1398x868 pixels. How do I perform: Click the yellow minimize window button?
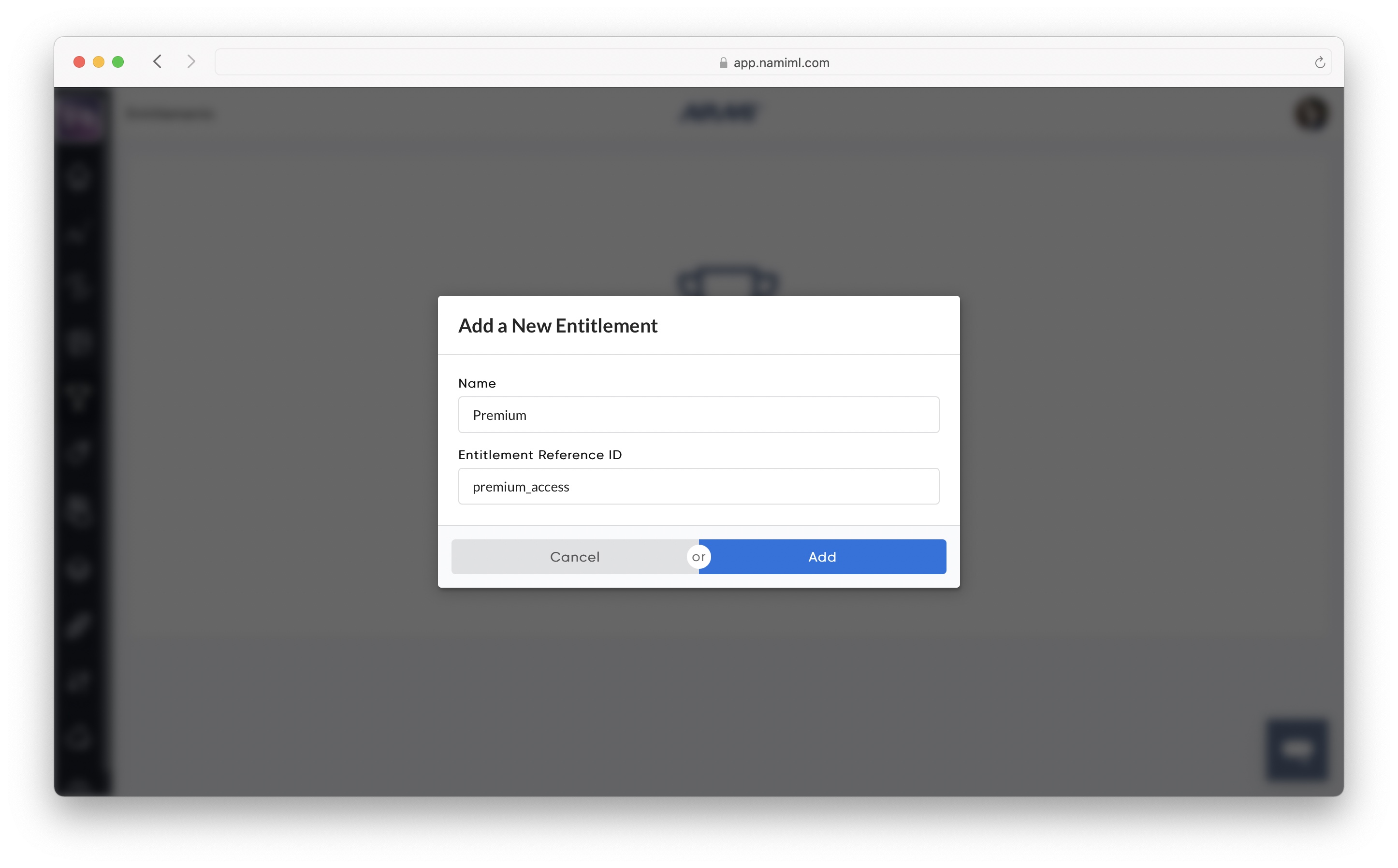[x=99, y=61]
